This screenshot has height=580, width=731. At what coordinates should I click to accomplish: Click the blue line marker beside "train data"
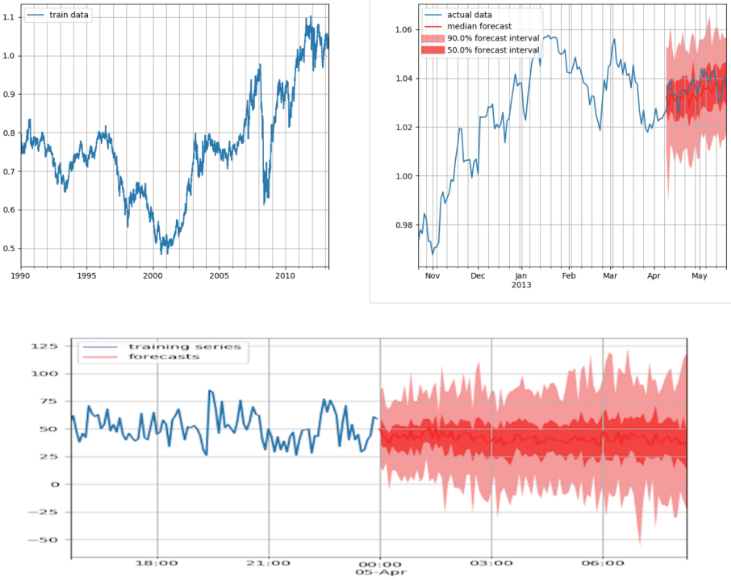point(36,15)
